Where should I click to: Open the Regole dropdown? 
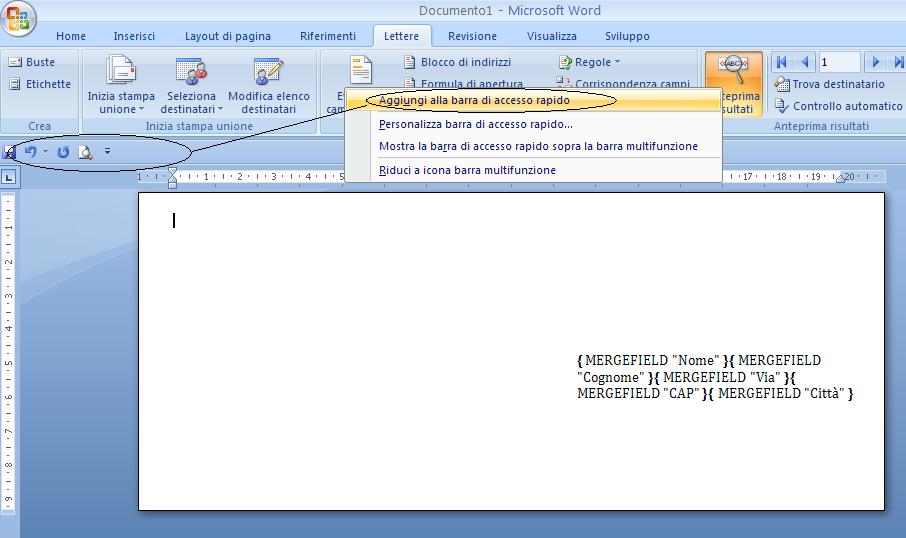coord(589,62)
